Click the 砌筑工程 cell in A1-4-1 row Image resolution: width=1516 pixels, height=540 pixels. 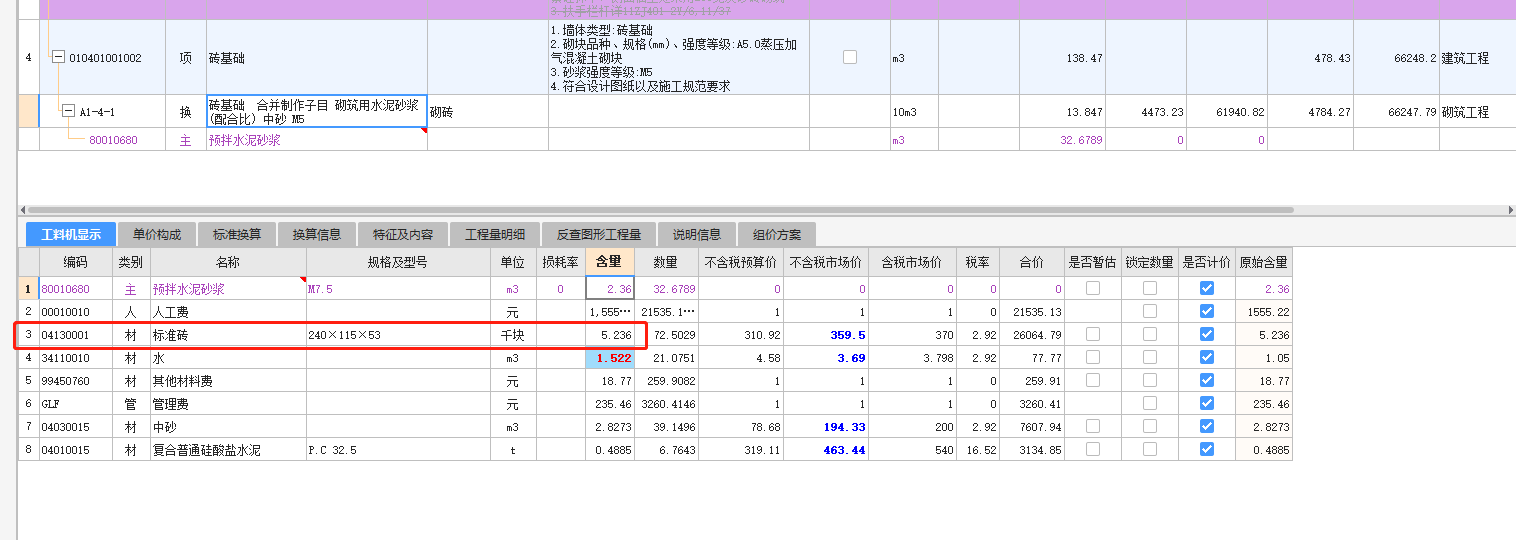pyautogui.click(x=1465, y=112)
